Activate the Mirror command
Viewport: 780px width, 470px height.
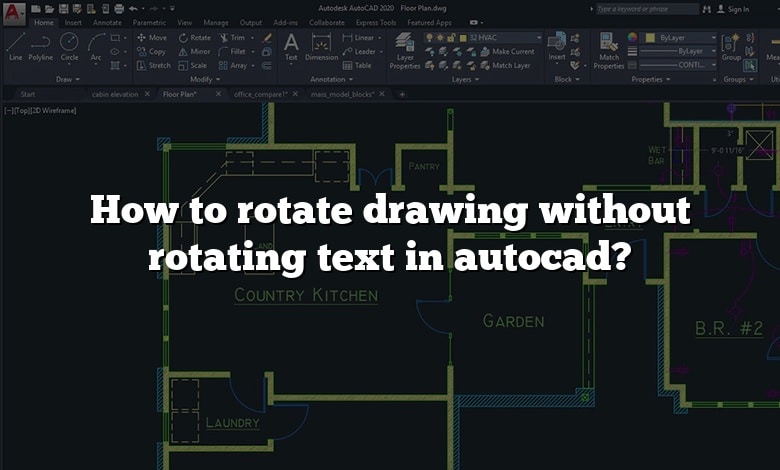click(195, 52)
